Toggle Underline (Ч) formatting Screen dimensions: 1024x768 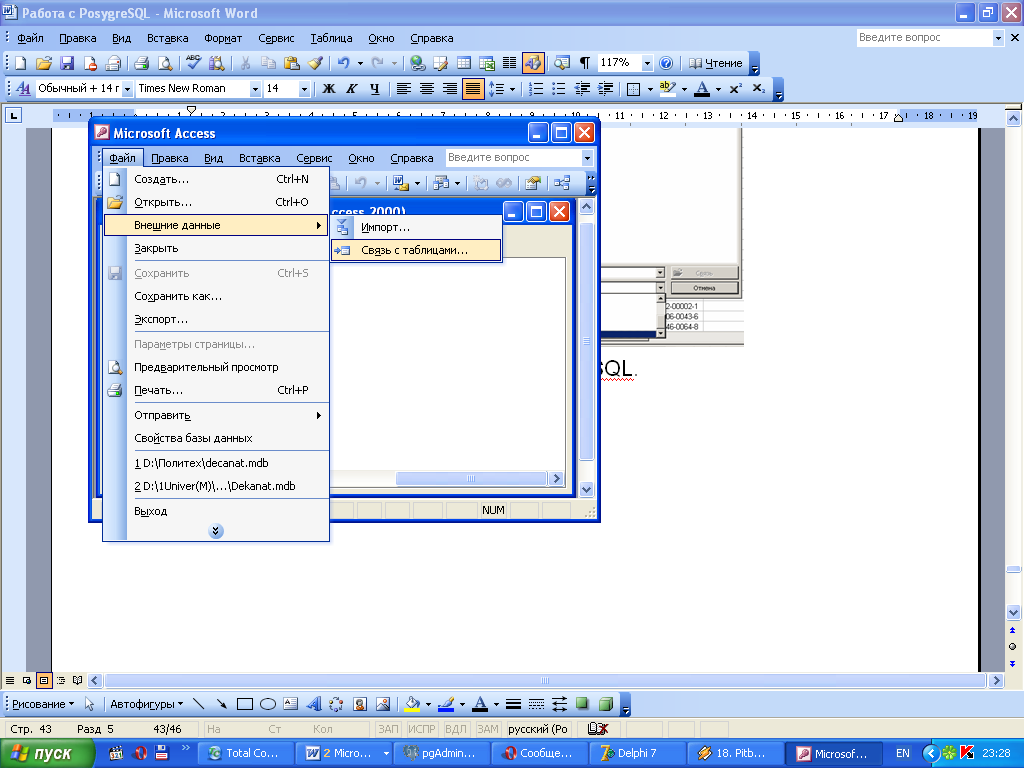(374, 89)
